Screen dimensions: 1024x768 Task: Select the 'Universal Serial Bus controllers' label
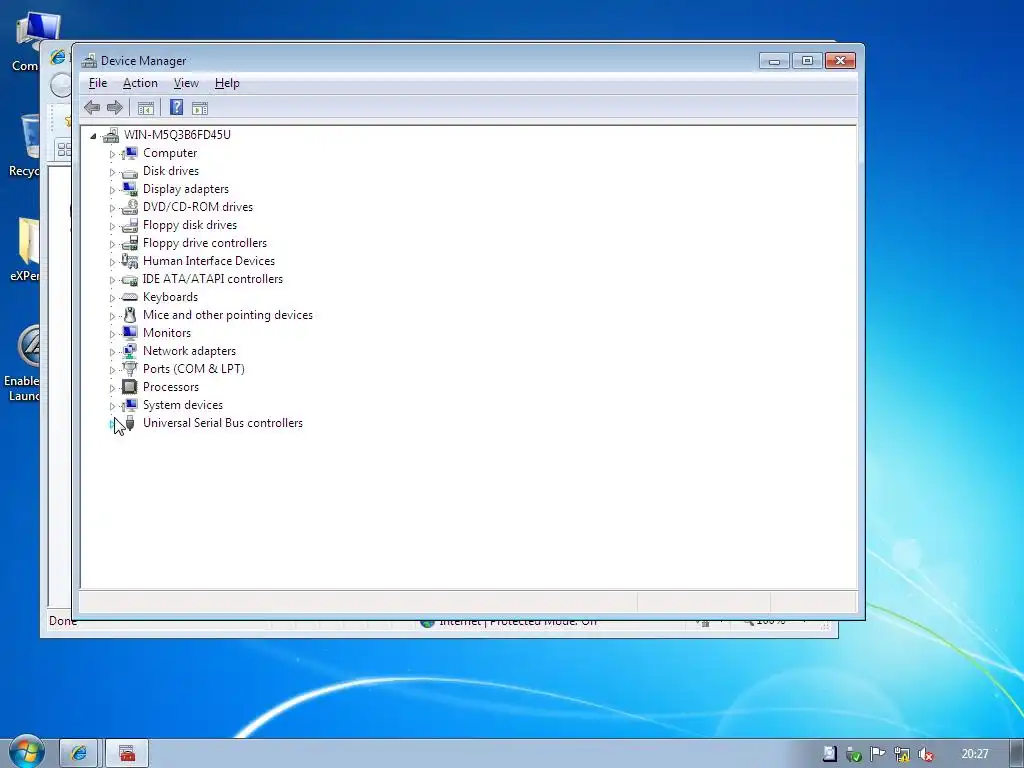(x=223, y=423)
